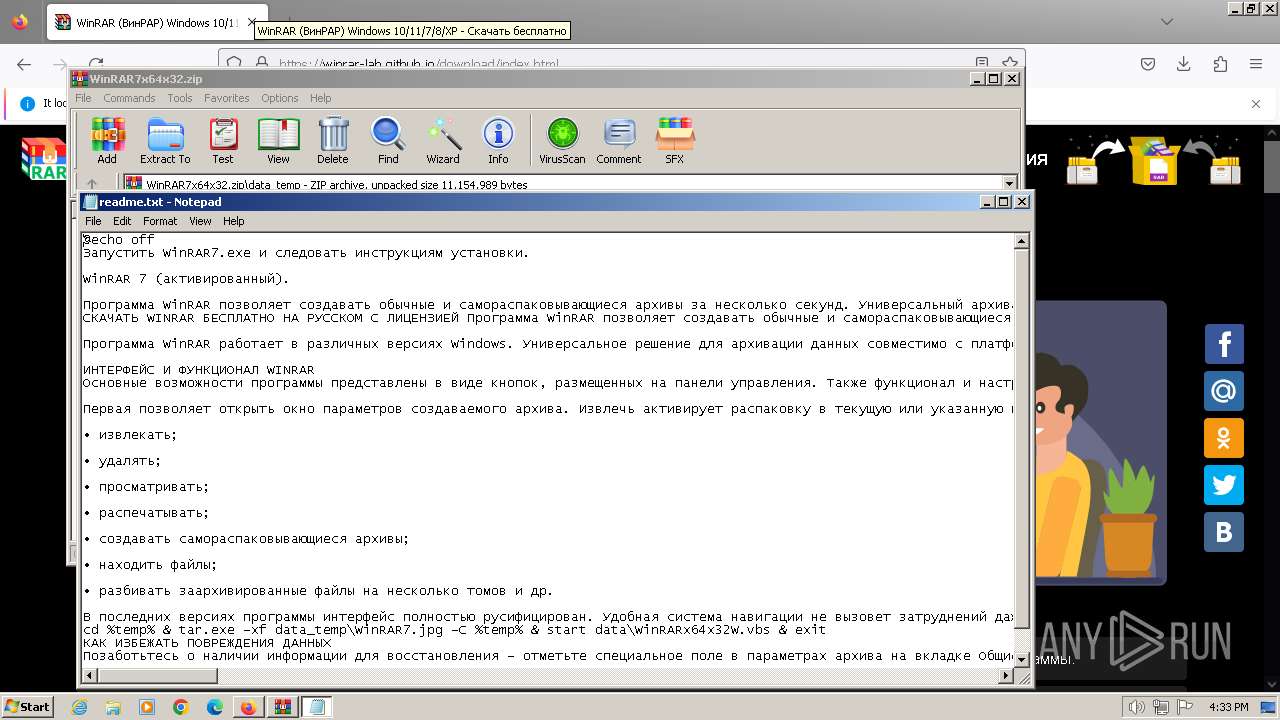This screenshot has width=1280, height=720.
Task: Open Windows Media Player from the taskbar
Action: 146,707
